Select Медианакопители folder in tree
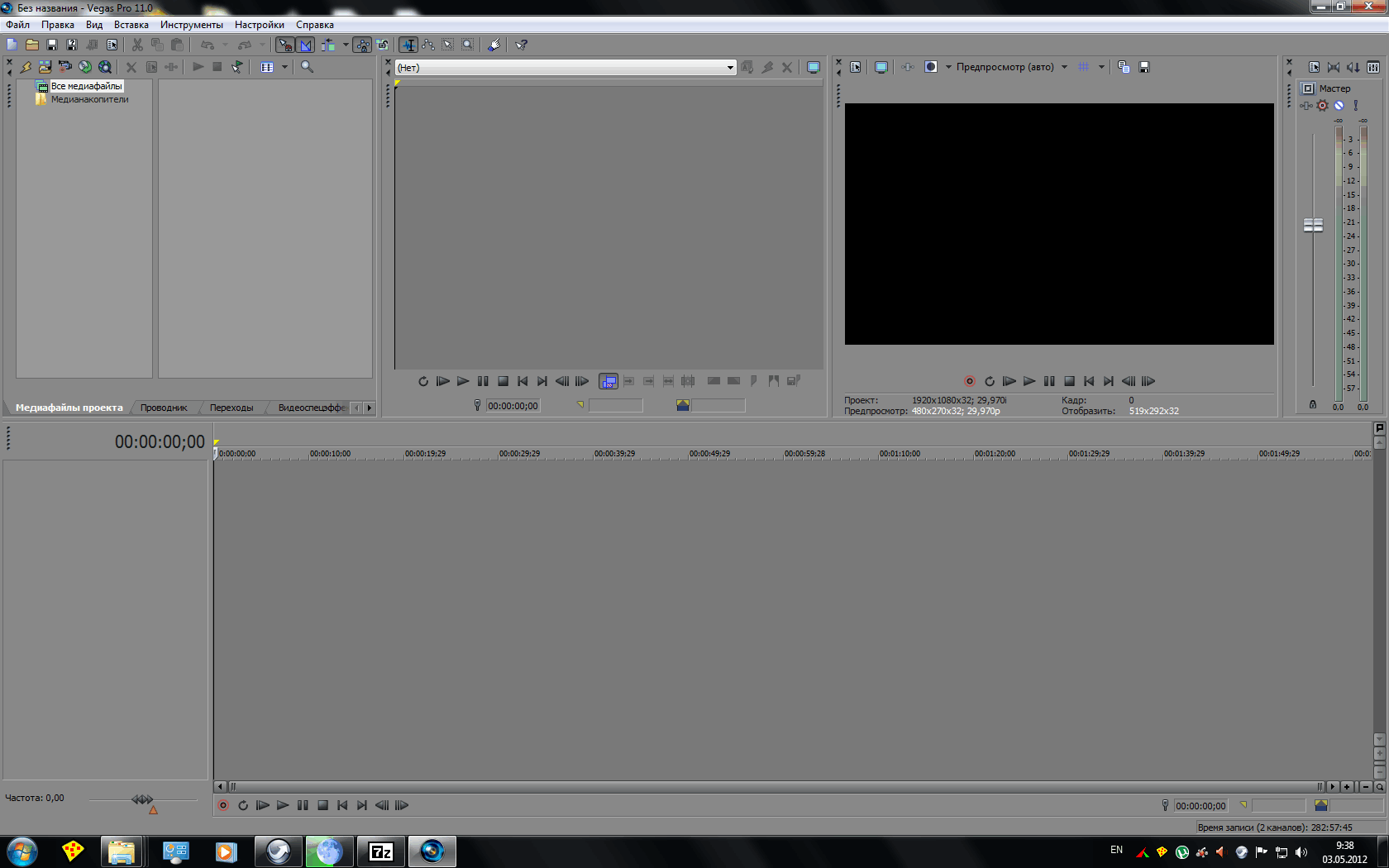 (x=89, y=99)
